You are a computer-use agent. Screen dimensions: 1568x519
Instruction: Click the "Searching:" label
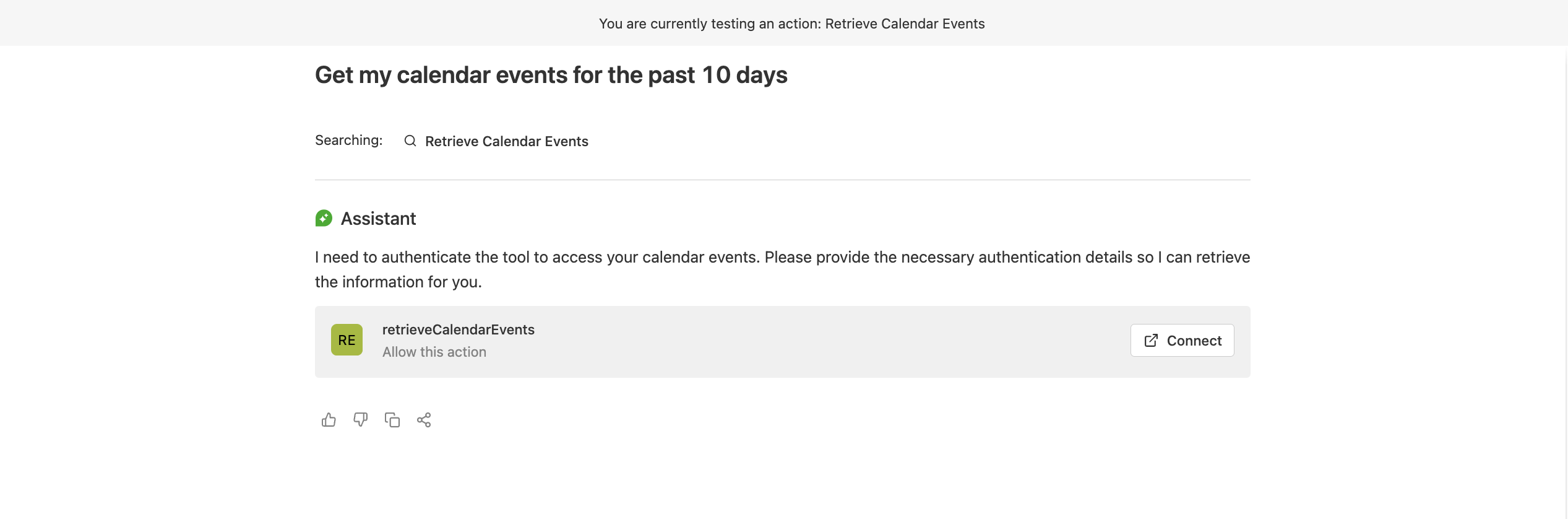click(x=348, y=141)
